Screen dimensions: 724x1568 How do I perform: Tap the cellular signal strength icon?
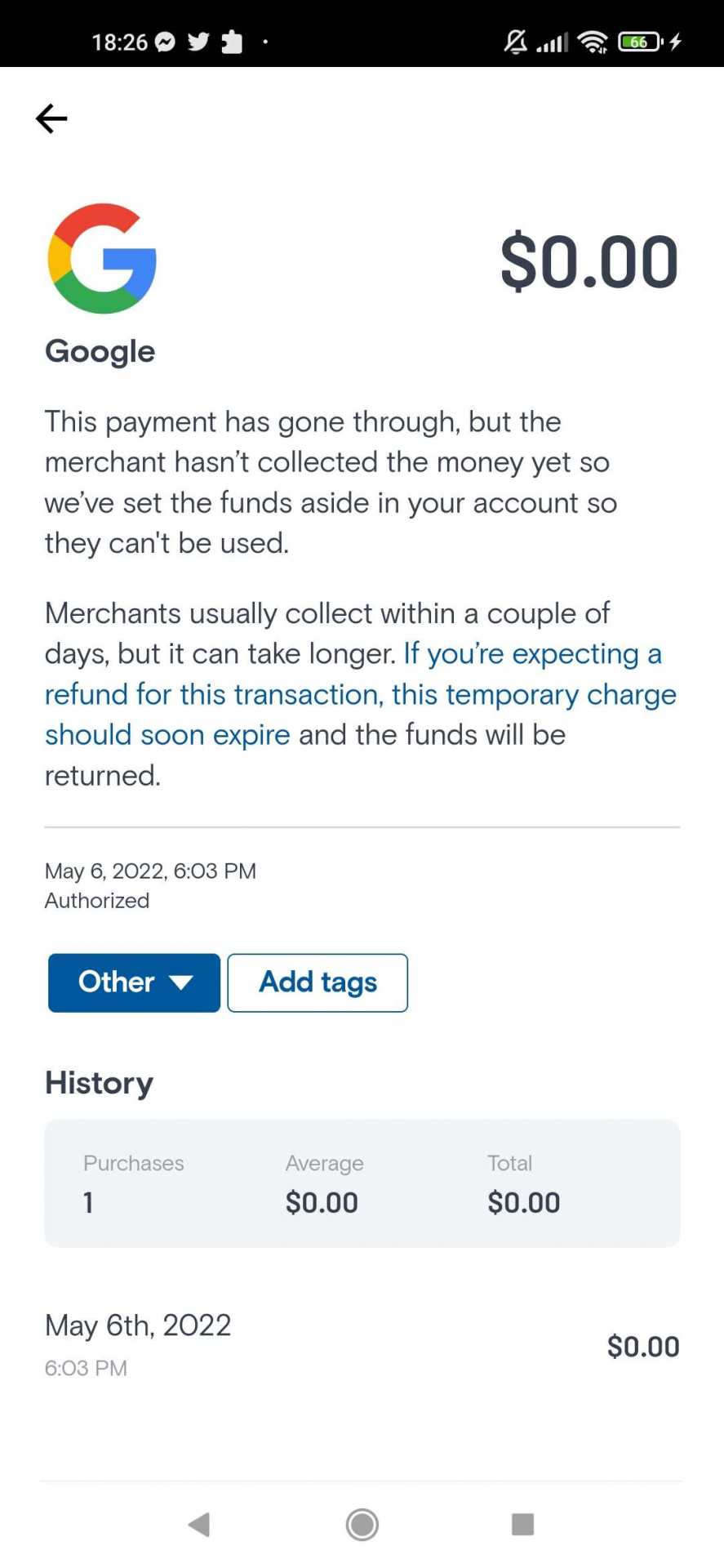tap(551, 41)
